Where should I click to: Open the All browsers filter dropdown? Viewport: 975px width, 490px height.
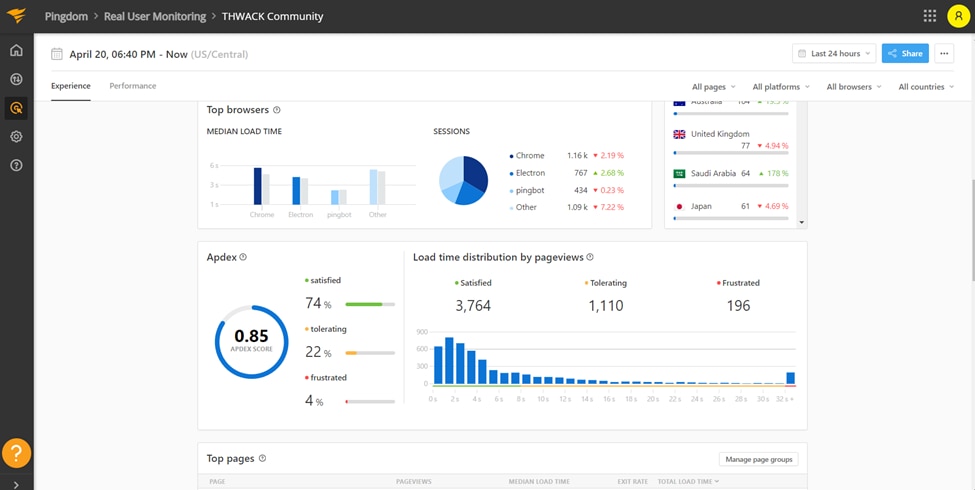(x=853, y=87)
